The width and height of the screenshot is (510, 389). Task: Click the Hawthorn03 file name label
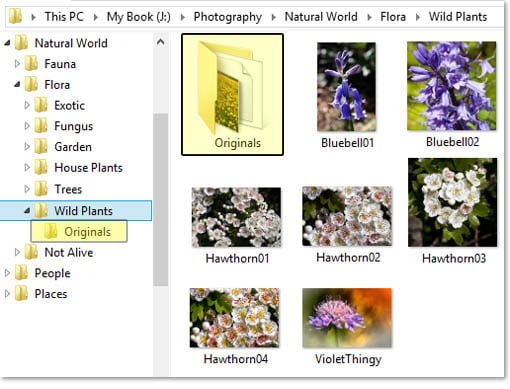click(454, 258)
